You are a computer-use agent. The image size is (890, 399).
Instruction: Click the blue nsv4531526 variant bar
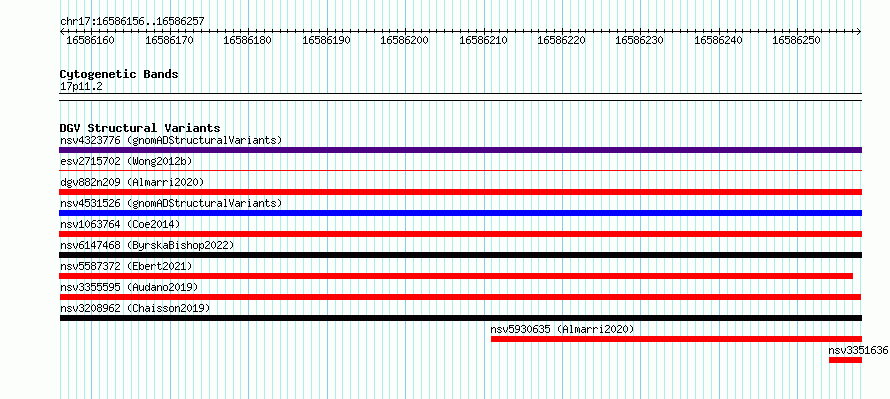(460, 213)
